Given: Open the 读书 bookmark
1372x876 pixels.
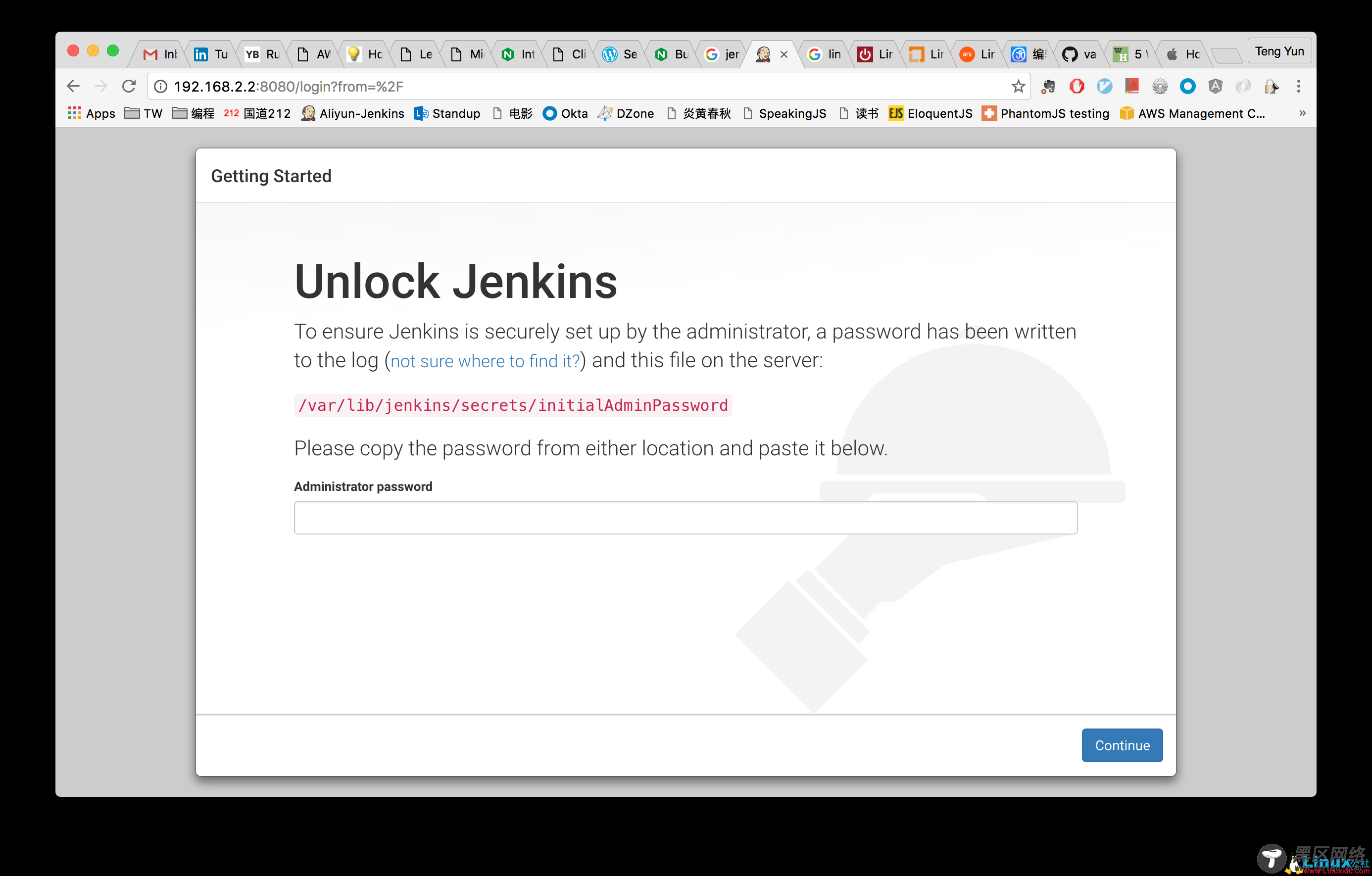Looking at the screenshot, I should click(x=858, y=113).
